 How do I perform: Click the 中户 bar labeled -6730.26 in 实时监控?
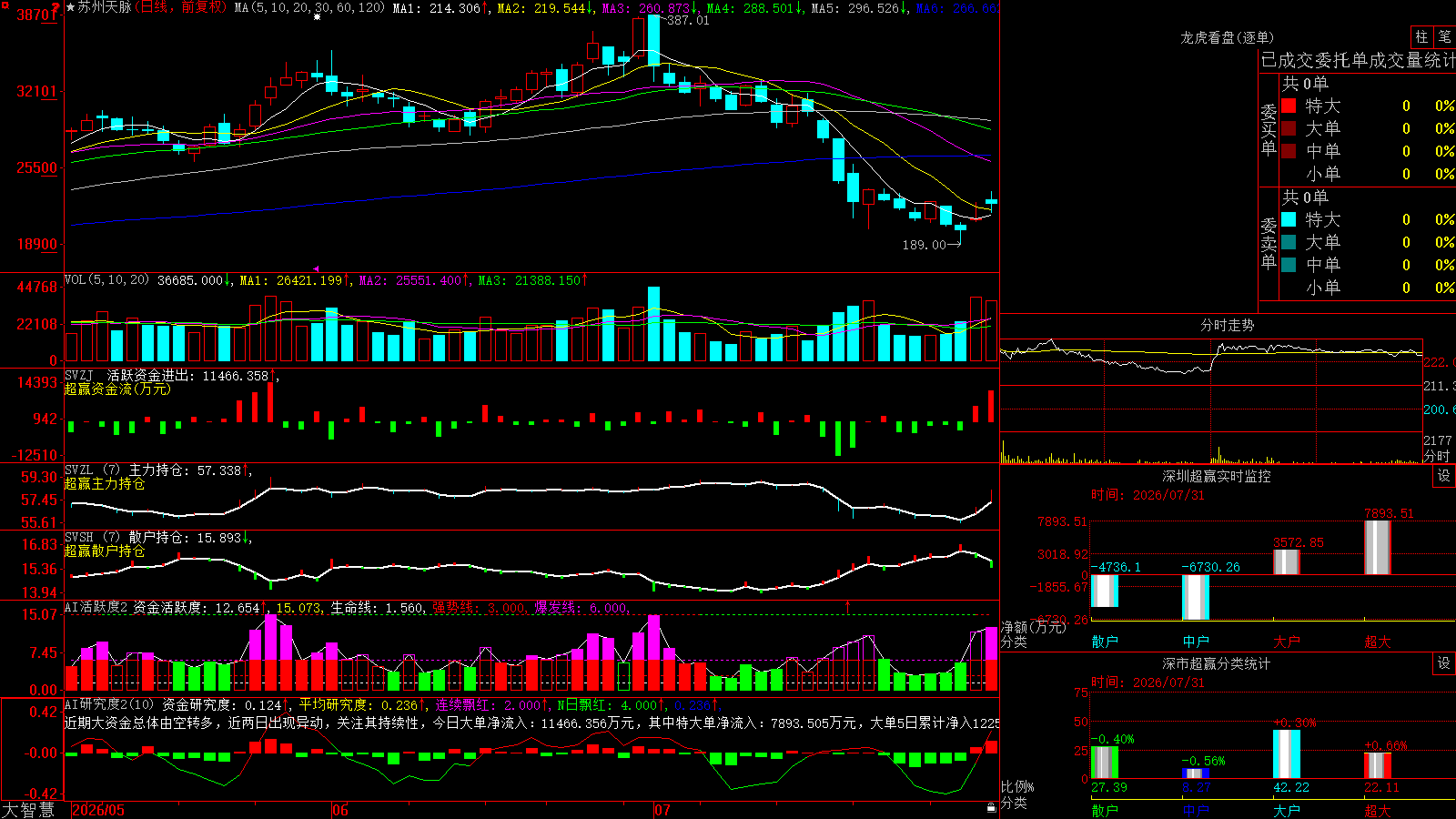coord(1196,598)
